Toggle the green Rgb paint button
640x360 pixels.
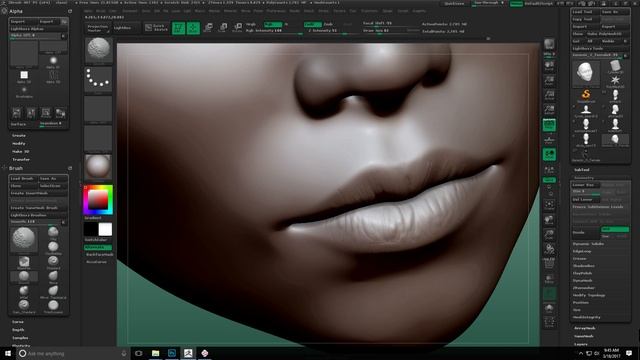click(x=273, y=24)
